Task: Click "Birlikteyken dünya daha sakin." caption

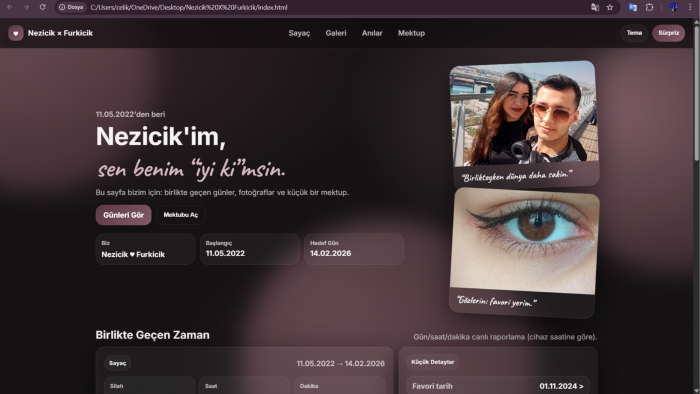Action: pyautogui.click(x=517, y=176)
